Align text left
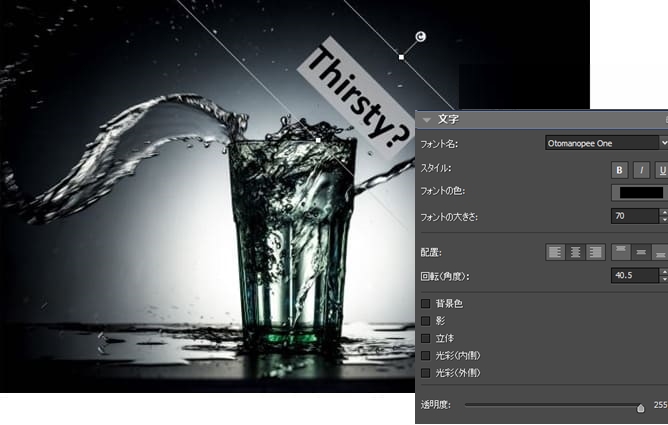The width and height of the screenshot is (668, 425). point(555,252)
